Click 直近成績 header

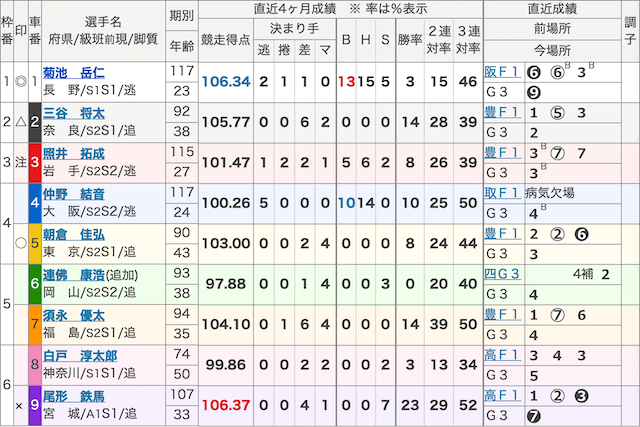pyautogui.click(x=552, y=9)
